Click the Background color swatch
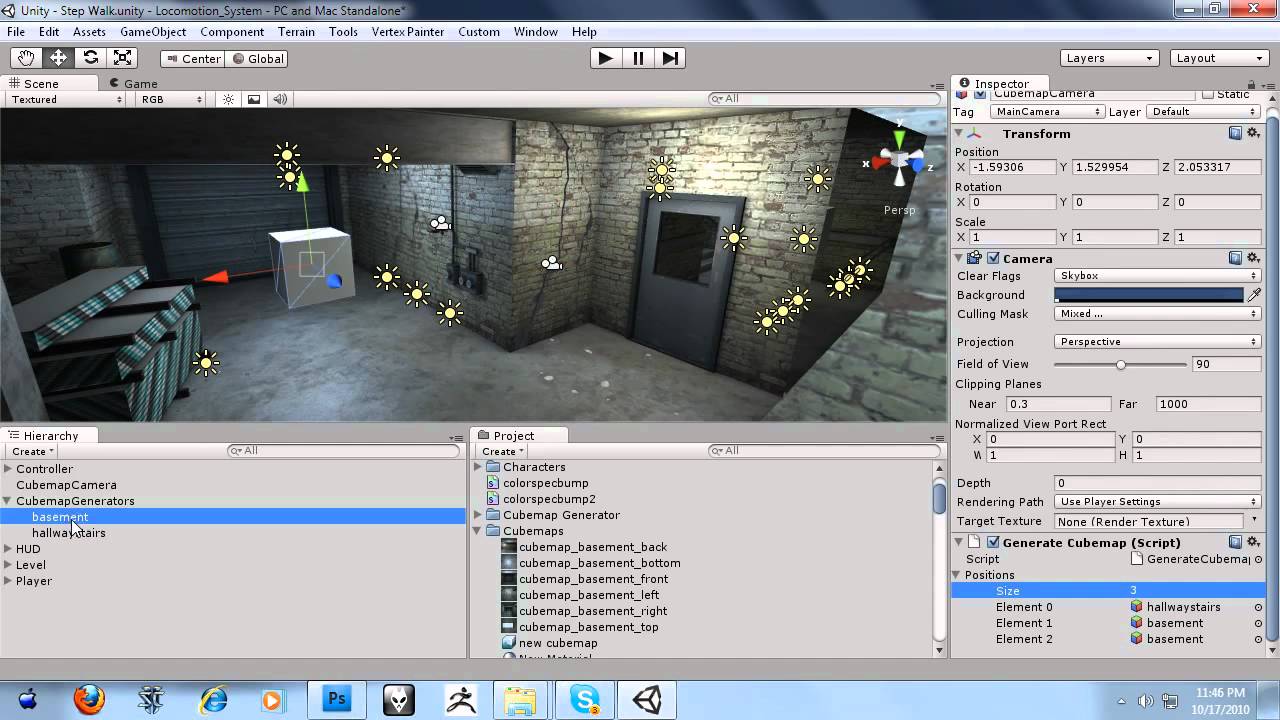The image size is (1280, 720). [1148, 295]
